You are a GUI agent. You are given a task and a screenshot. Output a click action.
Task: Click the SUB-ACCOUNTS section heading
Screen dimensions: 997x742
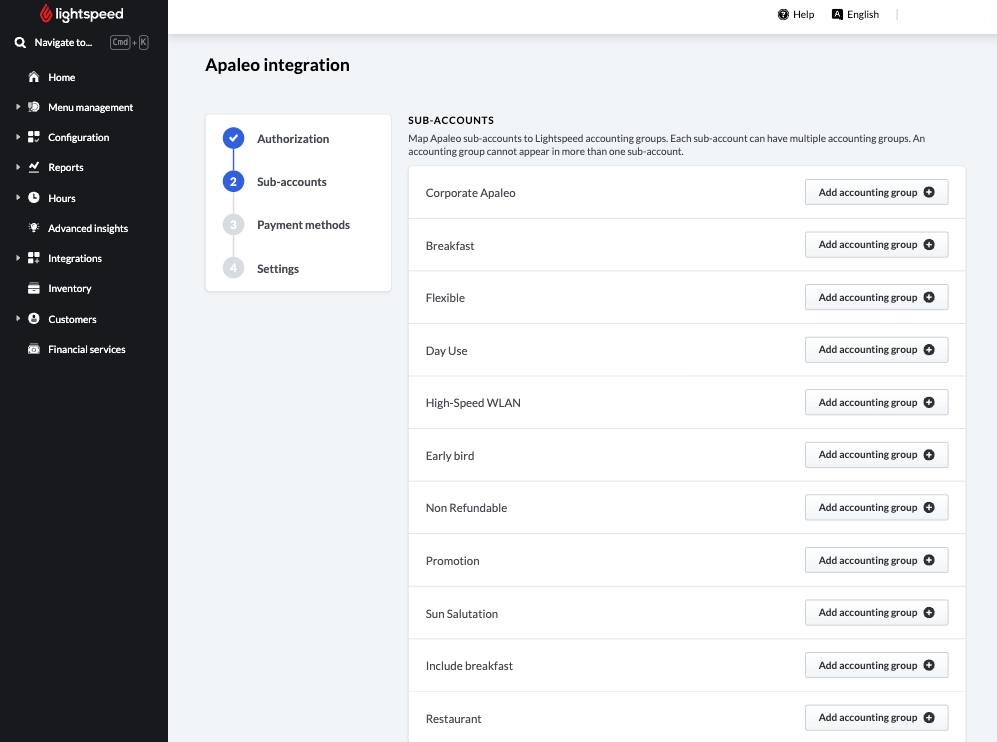(x=451, y=120)
